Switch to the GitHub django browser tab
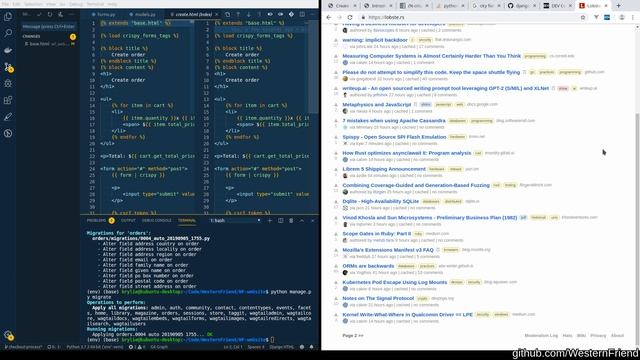This screenshot has height=360, width=640. pyautogui.click(x=521, y=6)
